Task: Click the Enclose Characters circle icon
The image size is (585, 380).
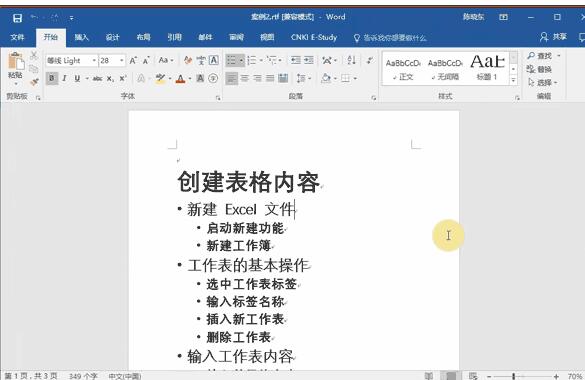Action: coord(213,78)
